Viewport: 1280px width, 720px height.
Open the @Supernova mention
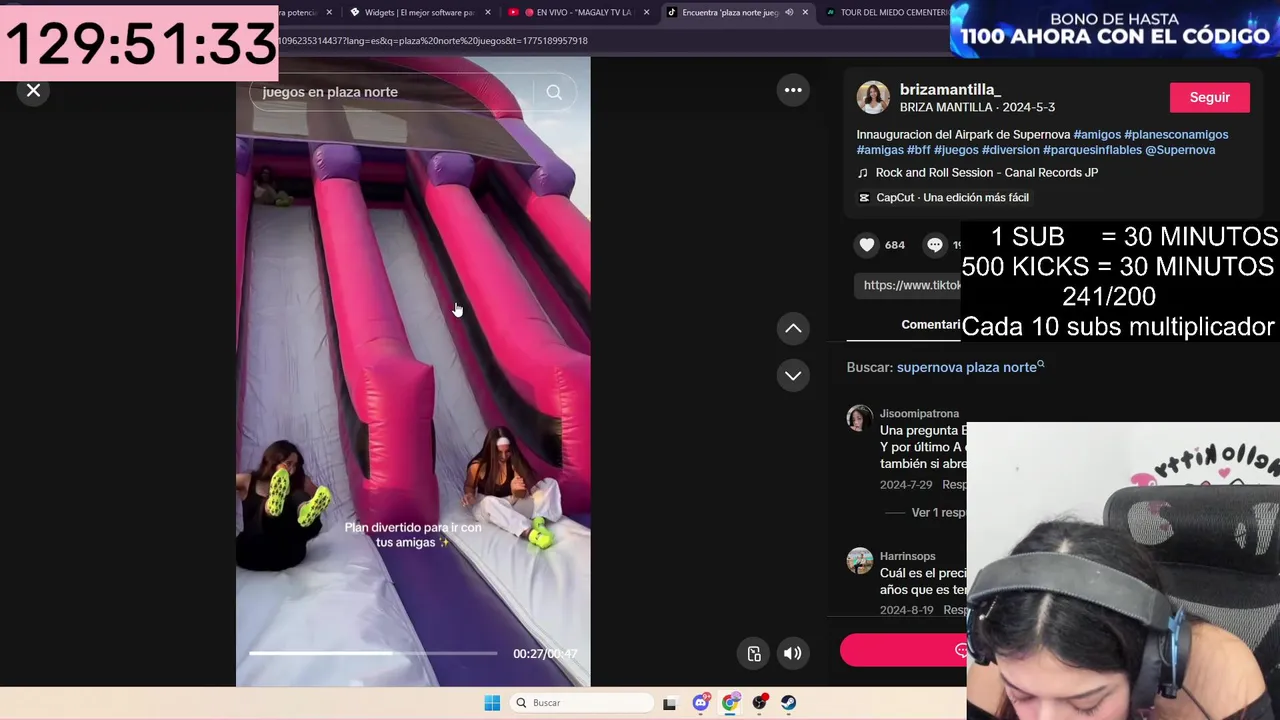tap(1180, 150)
